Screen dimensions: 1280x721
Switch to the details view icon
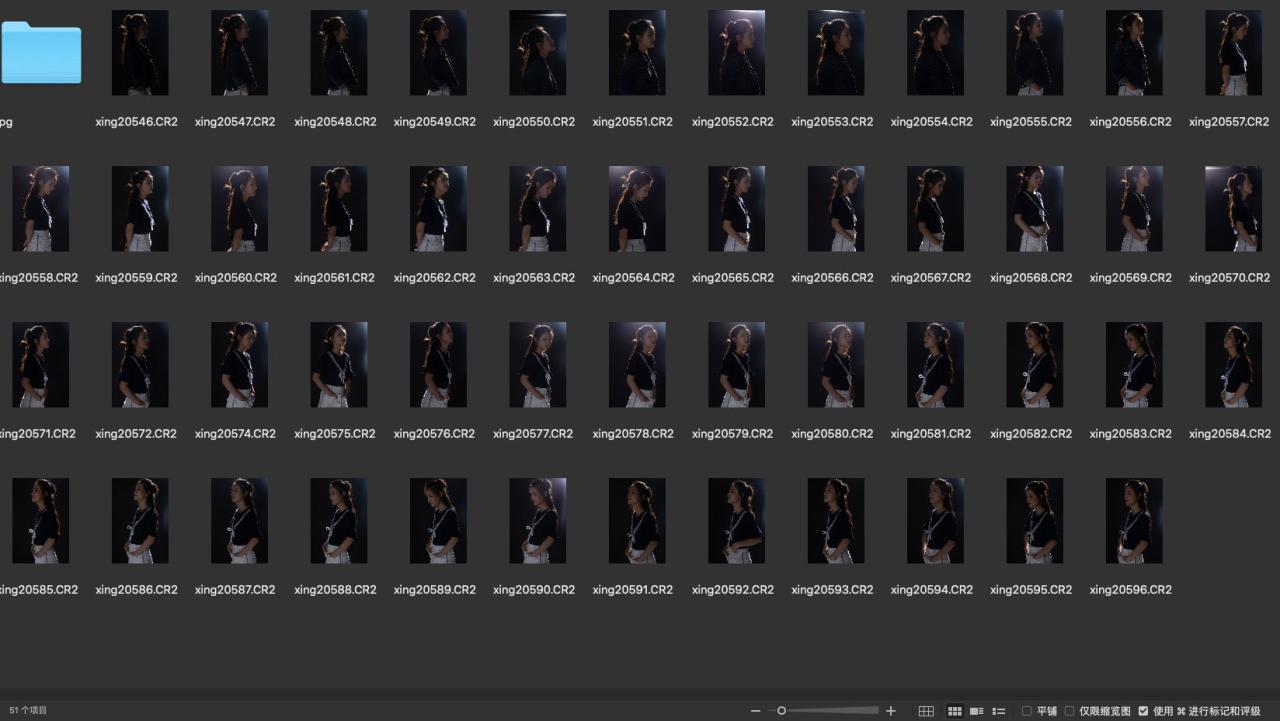tap(977, 711)
